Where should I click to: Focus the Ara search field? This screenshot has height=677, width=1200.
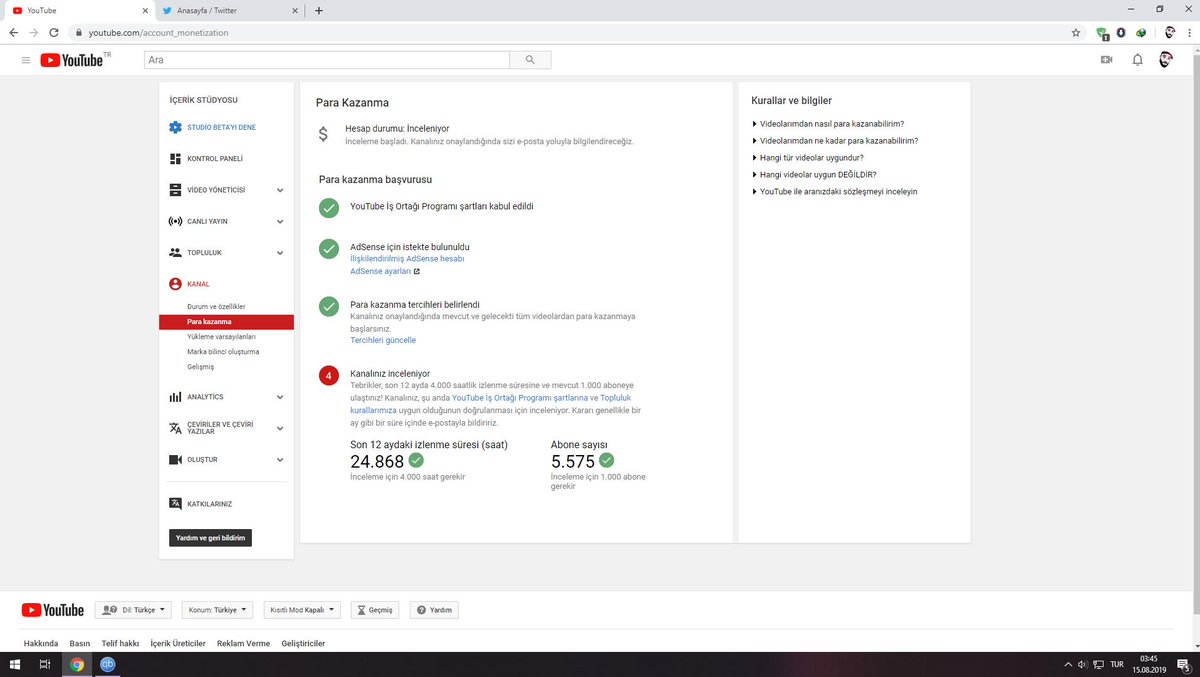click(x=327, y=60)
